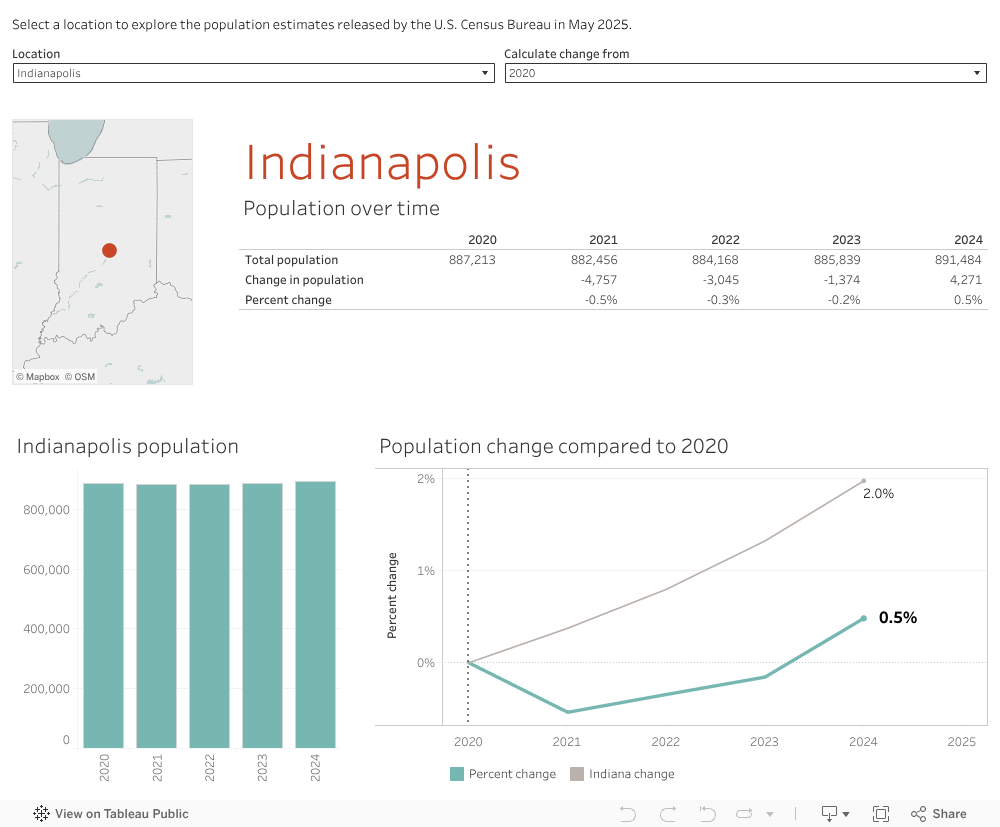Enter full screen mode
1000x827 pixels.
pyautogui.click(x=881, y=814)
